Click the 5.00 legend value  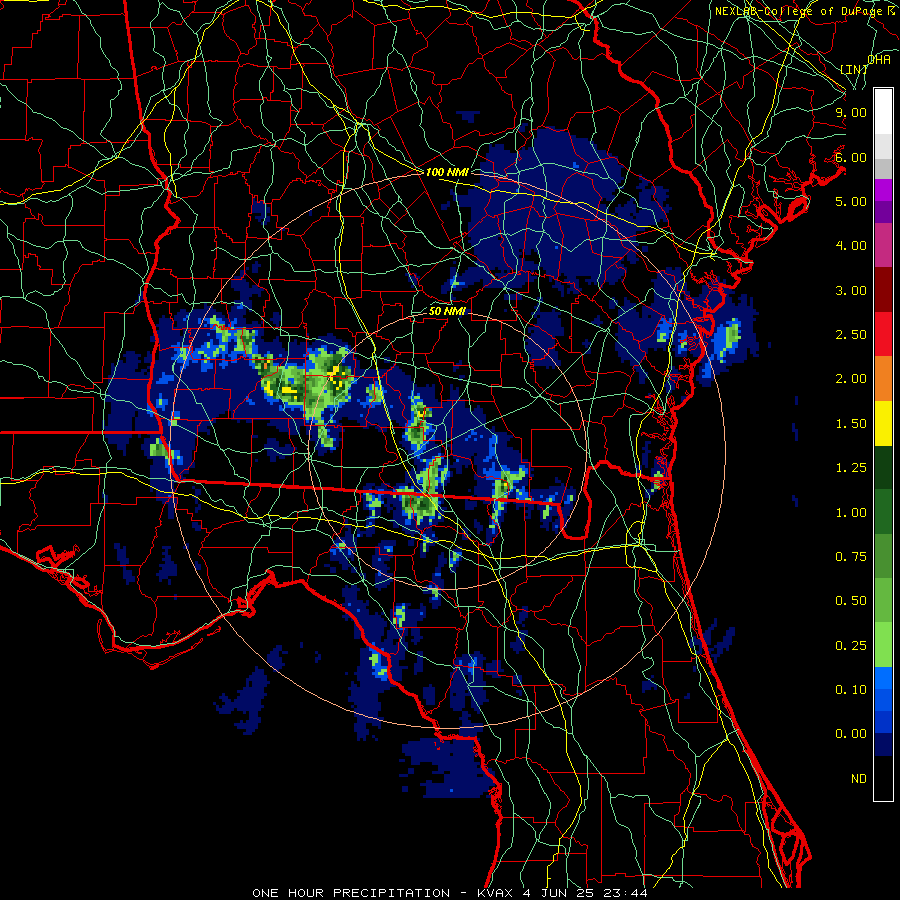point(851,201)
